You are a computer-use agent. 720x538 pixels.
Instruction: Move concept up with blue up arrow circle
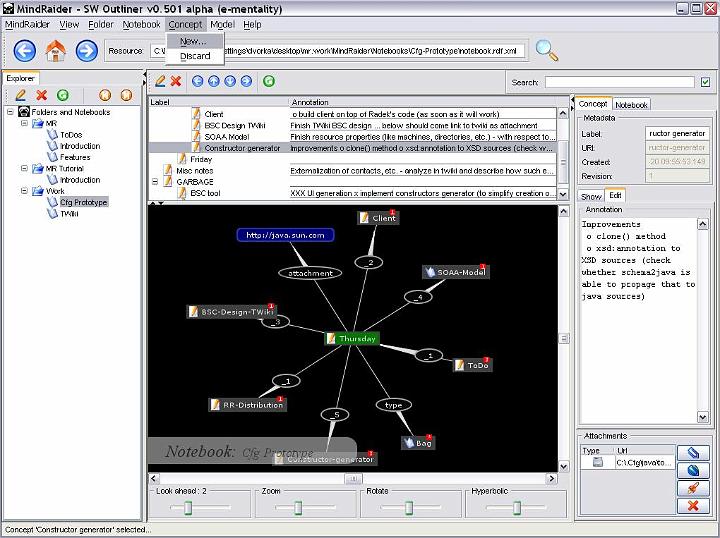[214, 81]
